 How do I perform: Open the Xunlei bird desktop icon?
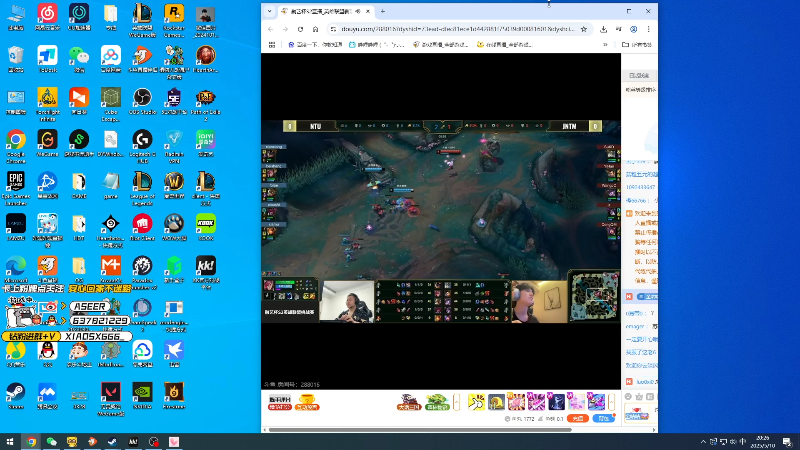(x=174, y=354)
